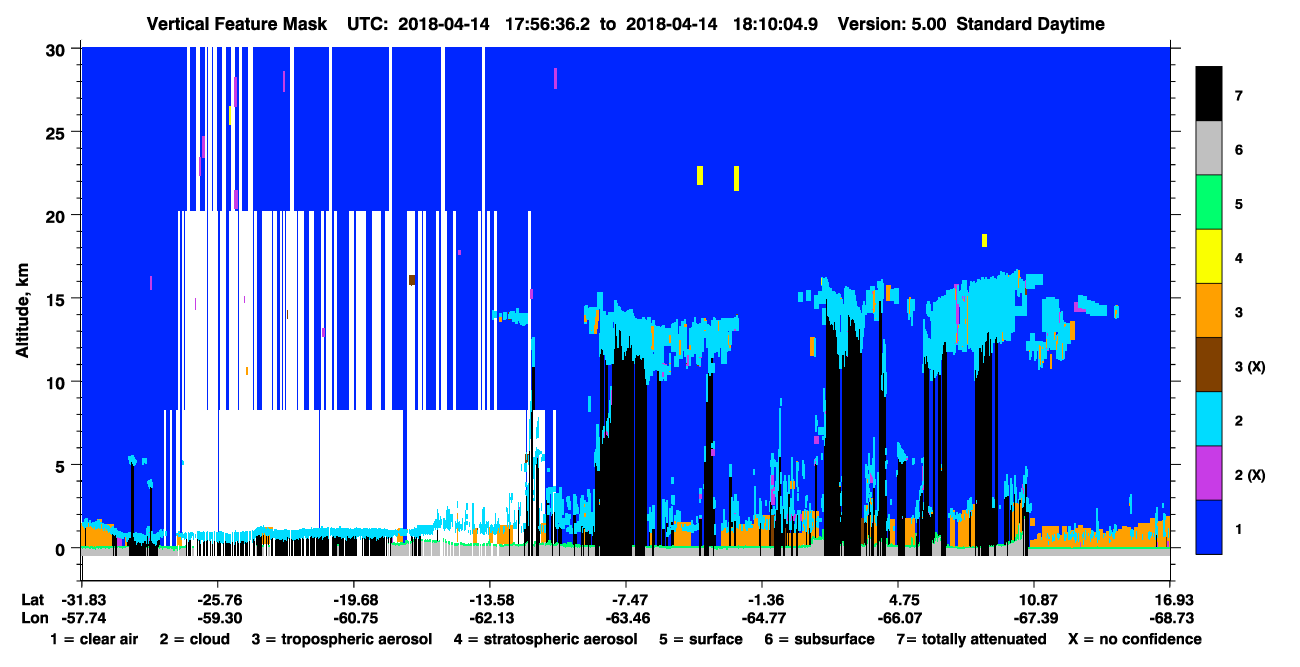Viewport: 1300px width, 667px height.
Task: Click the colorbar label 4
Action: click(1239, 258)
